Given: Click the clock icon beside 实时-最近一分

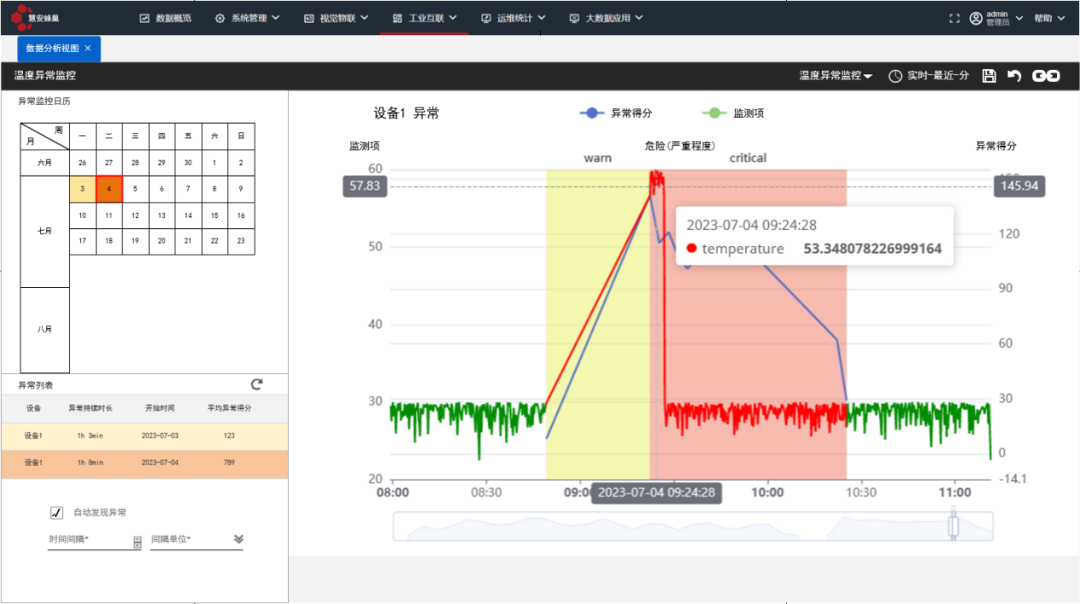Looking at the screenshot, I should (x=895, y=76).
